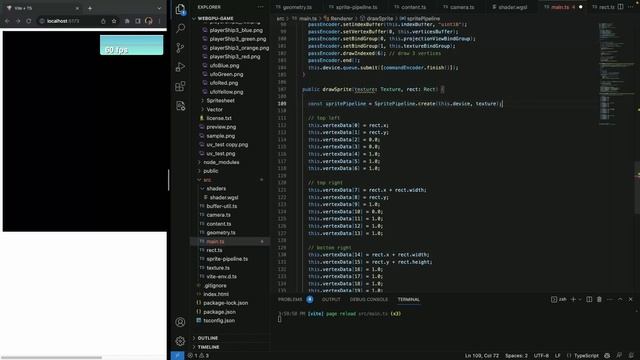
Task: Open buffer-util.ts in the file tree
Action: tap(222, 206)
